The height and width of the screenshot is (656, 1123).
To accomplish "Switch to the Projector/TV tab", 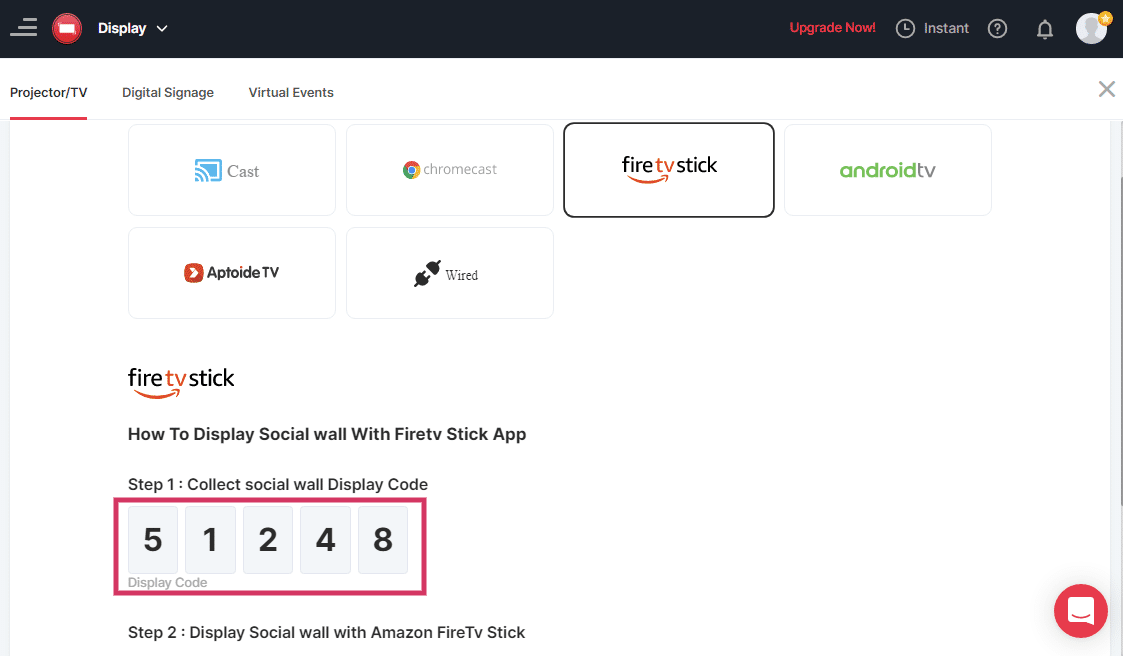I will [49, 92].
